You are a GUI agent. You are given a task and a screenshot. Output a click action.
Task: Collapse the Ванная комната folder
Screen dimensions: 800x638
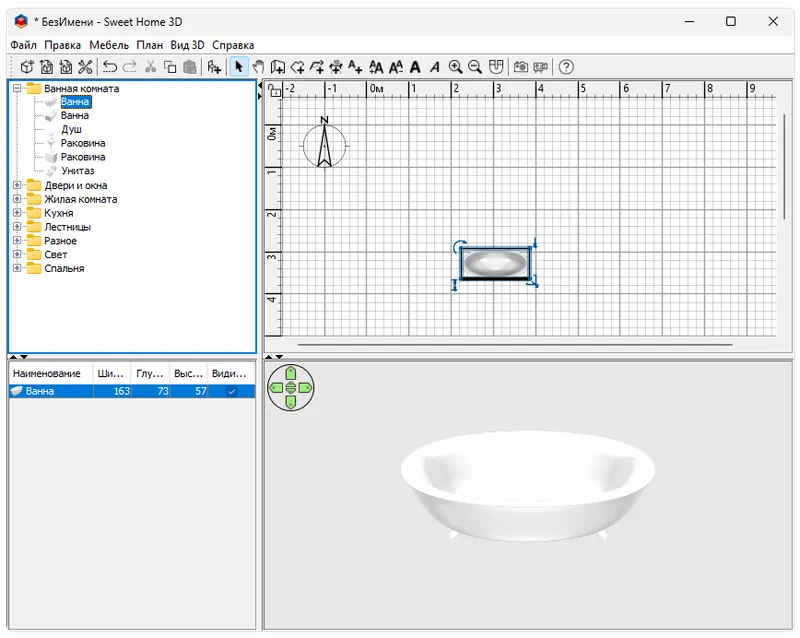[x=17, y=88]
